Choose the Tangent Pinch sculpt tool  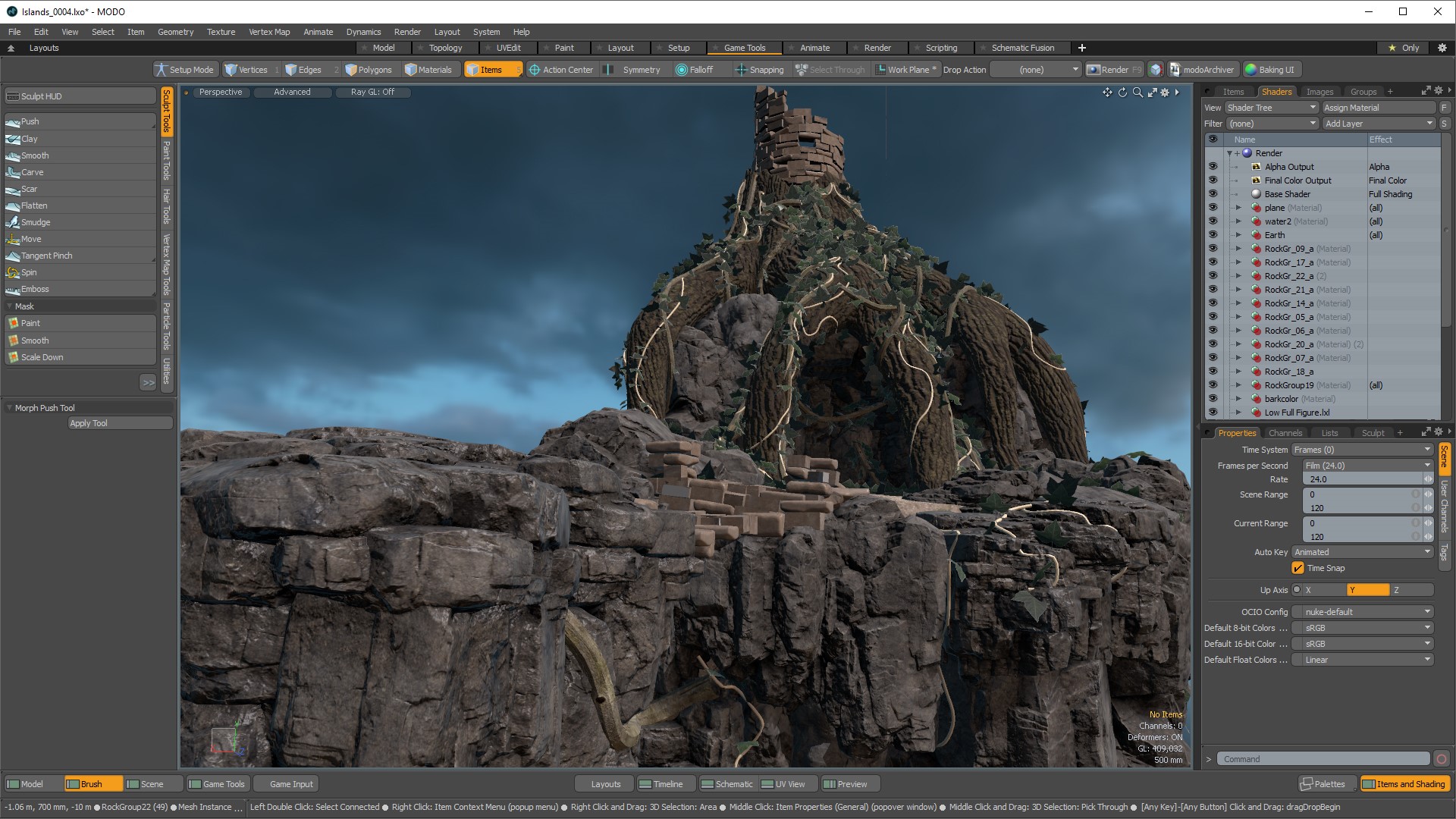(x=46, y=256)
